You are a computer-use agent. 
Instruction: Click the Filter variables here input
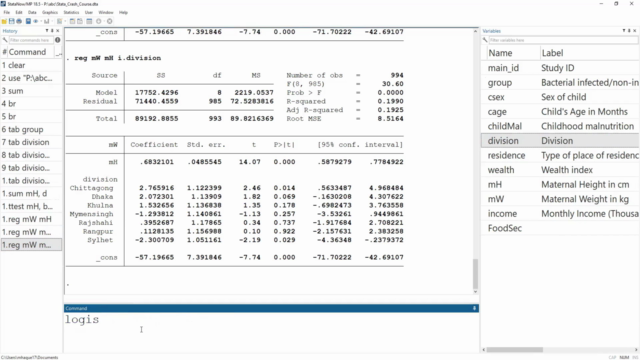pos(563,40)
